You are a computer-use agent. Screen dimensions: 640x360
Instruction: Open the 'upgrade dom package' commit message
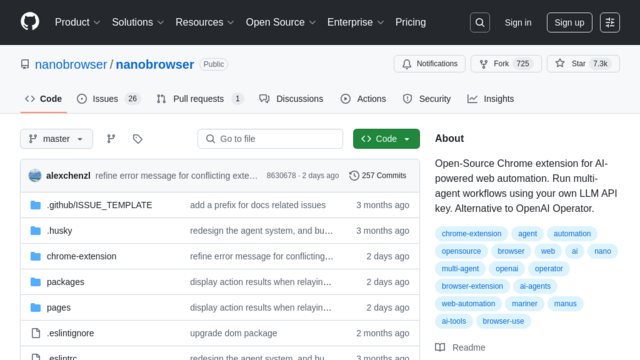pos(233,333)
